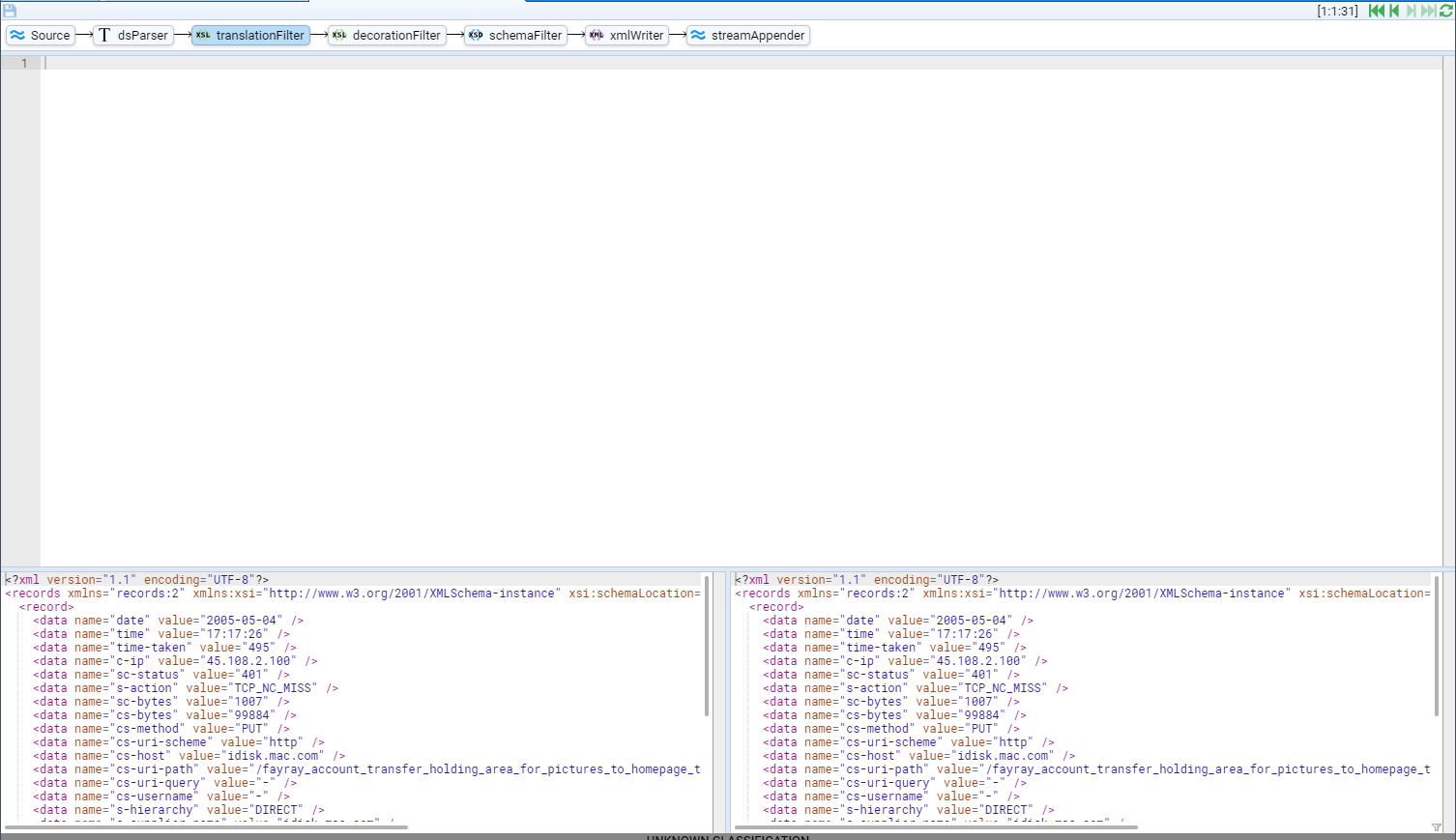This screenshot has width=1456, height=840.
Task: Jump to last record button
Action: 1428,11
